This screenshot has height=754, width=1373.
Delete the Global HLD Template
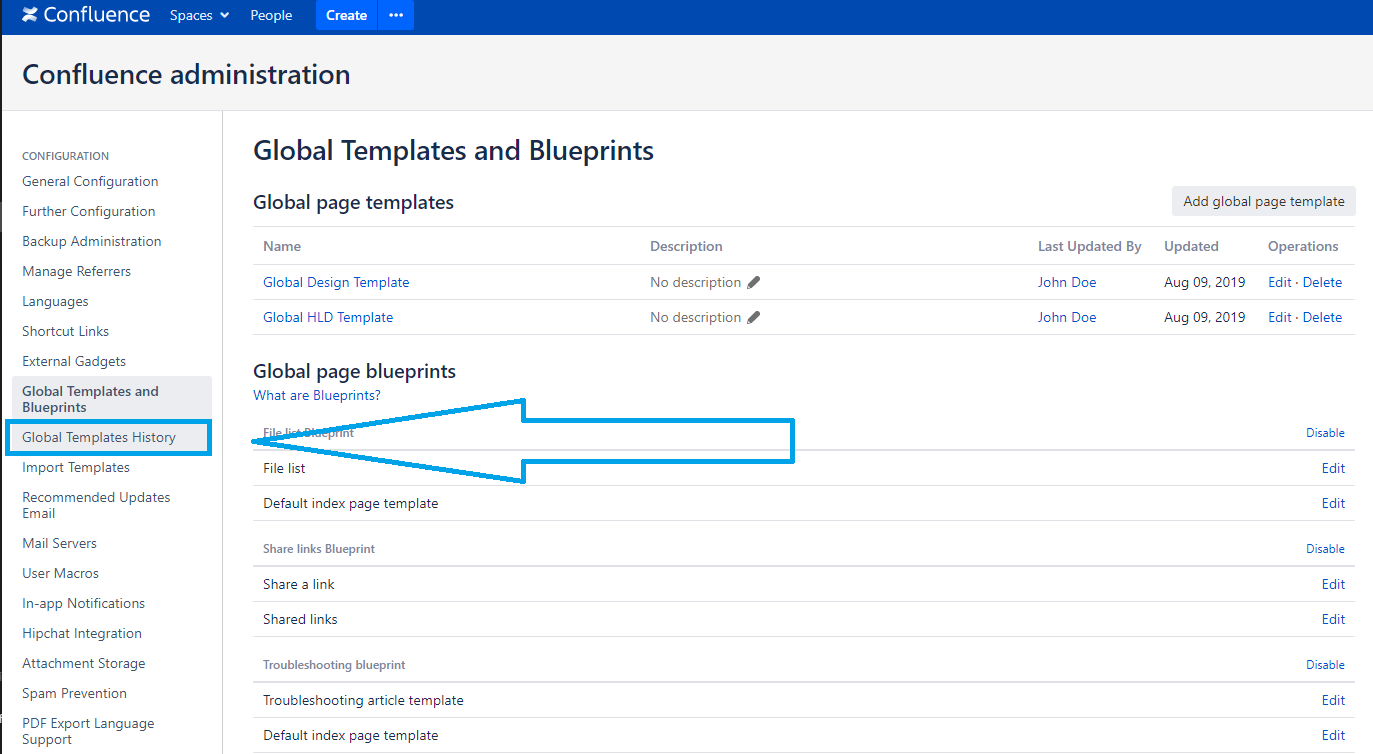(1322, 317)
